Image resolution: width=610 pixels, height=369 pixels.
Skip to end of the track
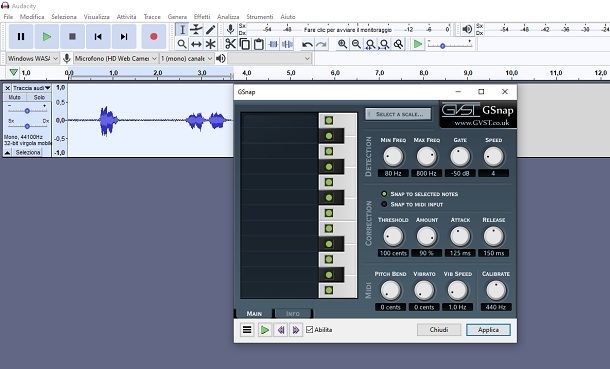[124, 37]
